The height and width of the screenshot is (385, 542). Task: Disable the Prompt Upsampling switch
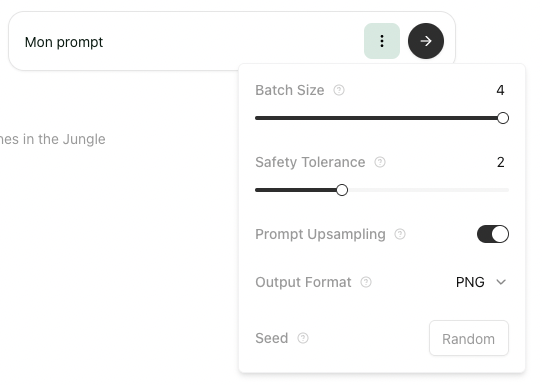pyautogui.click(x=493, y=234)
